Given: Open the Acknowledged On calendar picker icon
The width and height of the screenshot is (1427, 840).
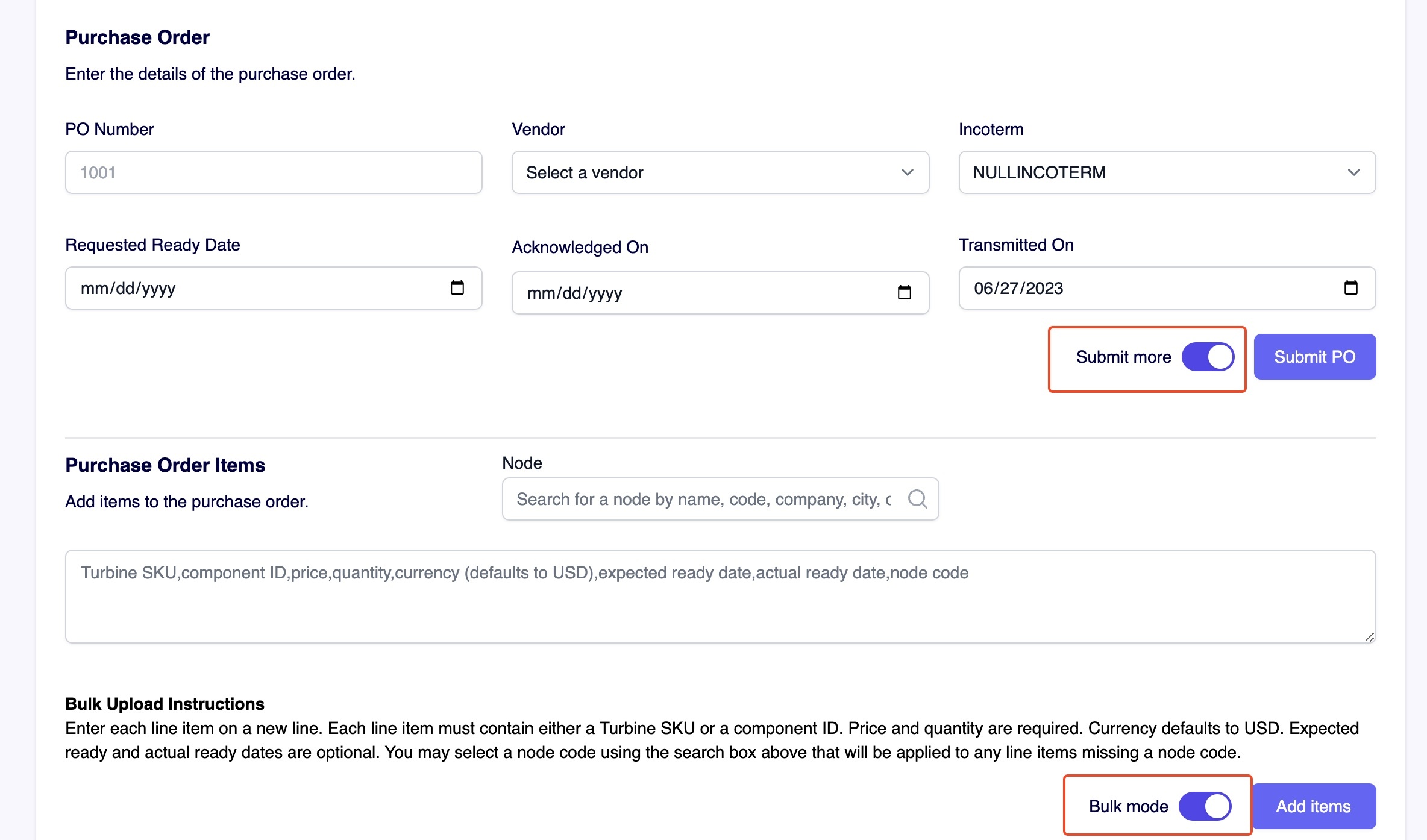Looking at the screenshot, I should coord(905,293).
